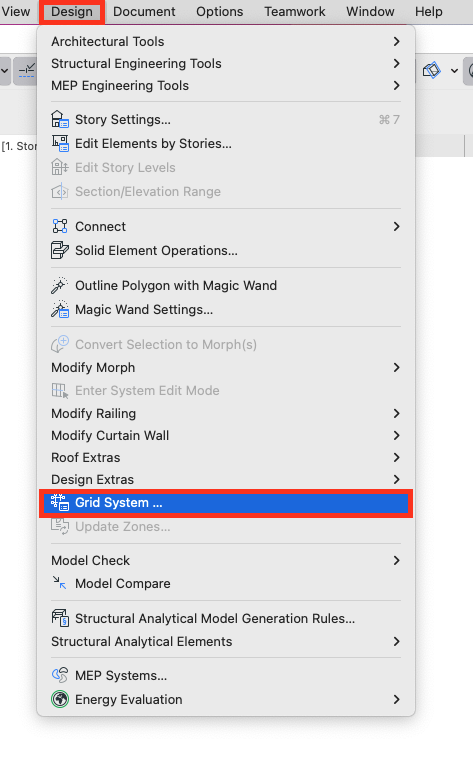
Task: Open the dropdown arrow beside the 3D view icon
Action: point(454,71)
